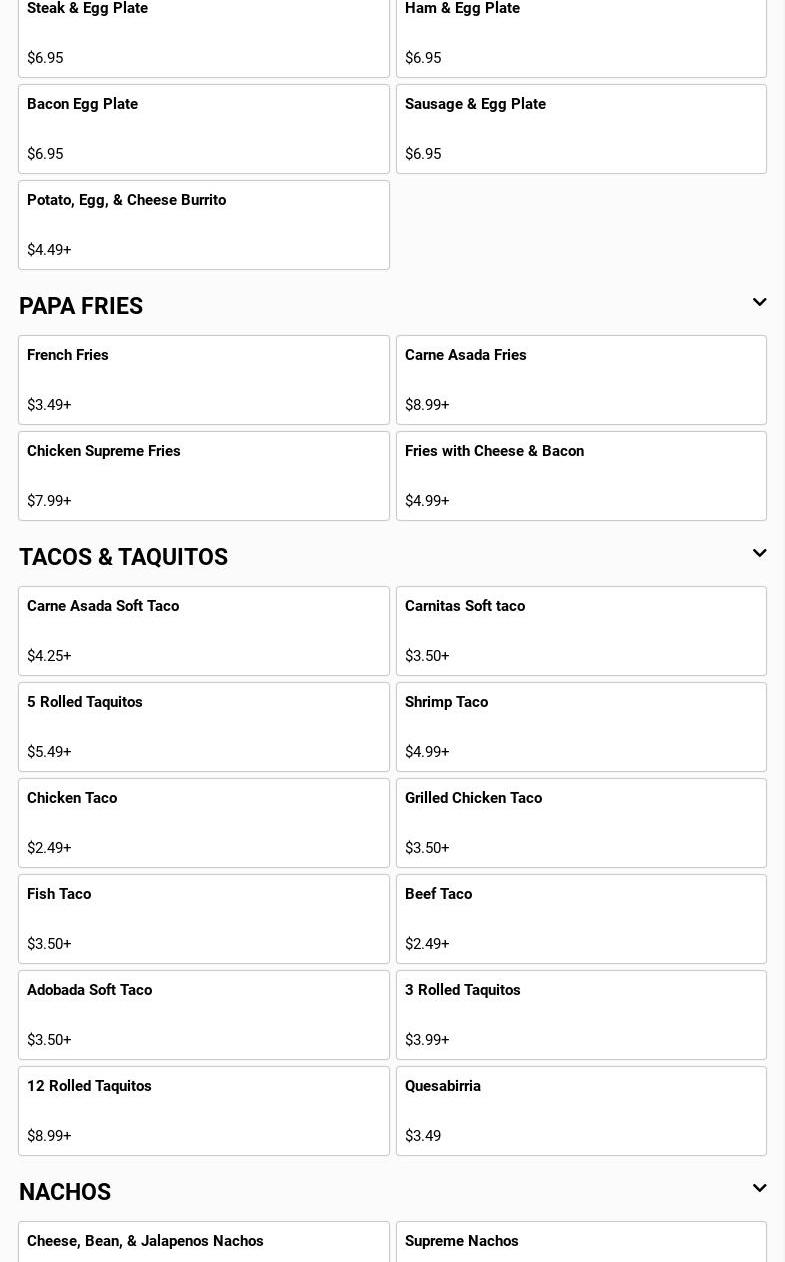Select Adobada Soft Taco item
Viewport: 785px width, 1262px height.
(x=203, y=1015)
